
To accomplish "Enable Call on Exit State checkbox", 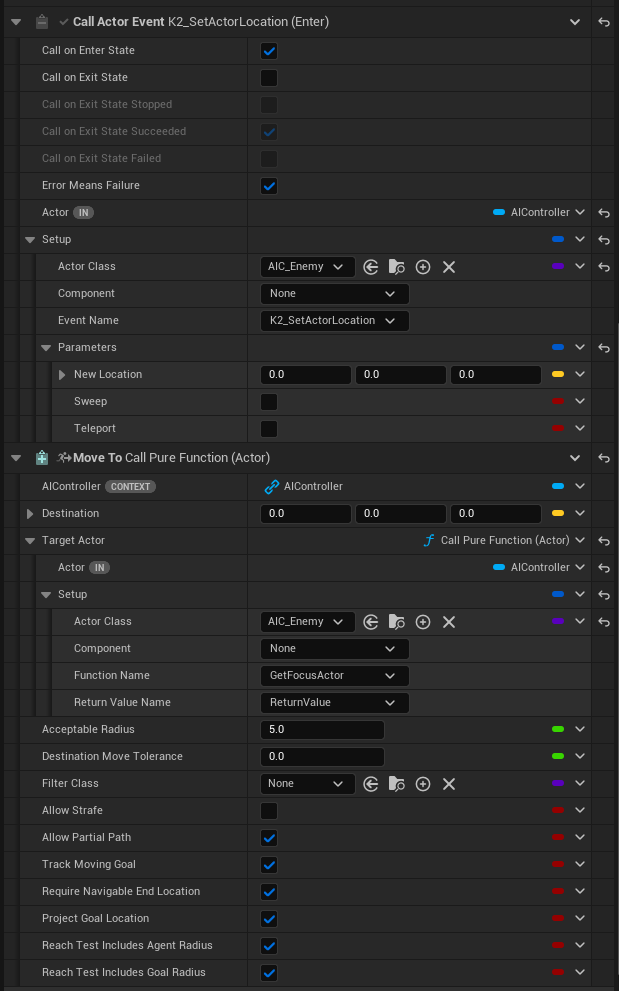I will (x=269, y=78).
